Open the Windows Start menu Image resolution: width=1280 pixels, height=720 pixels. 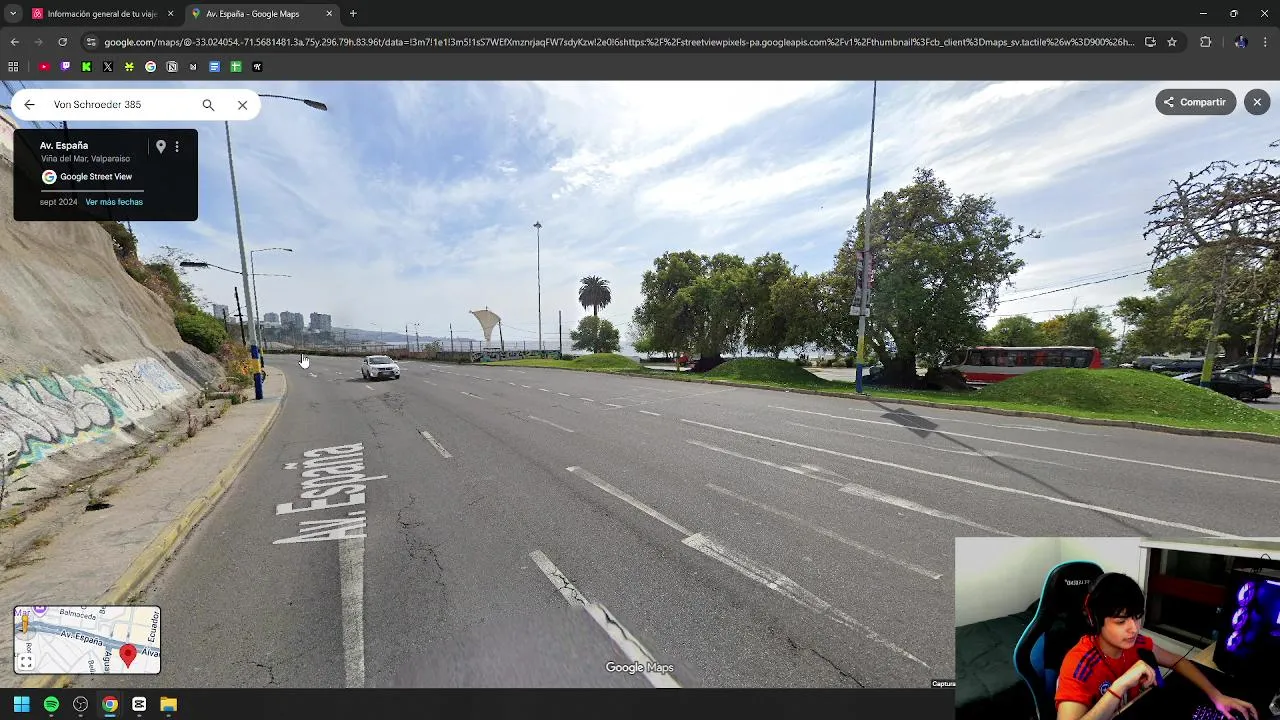(x=22, y=704)
